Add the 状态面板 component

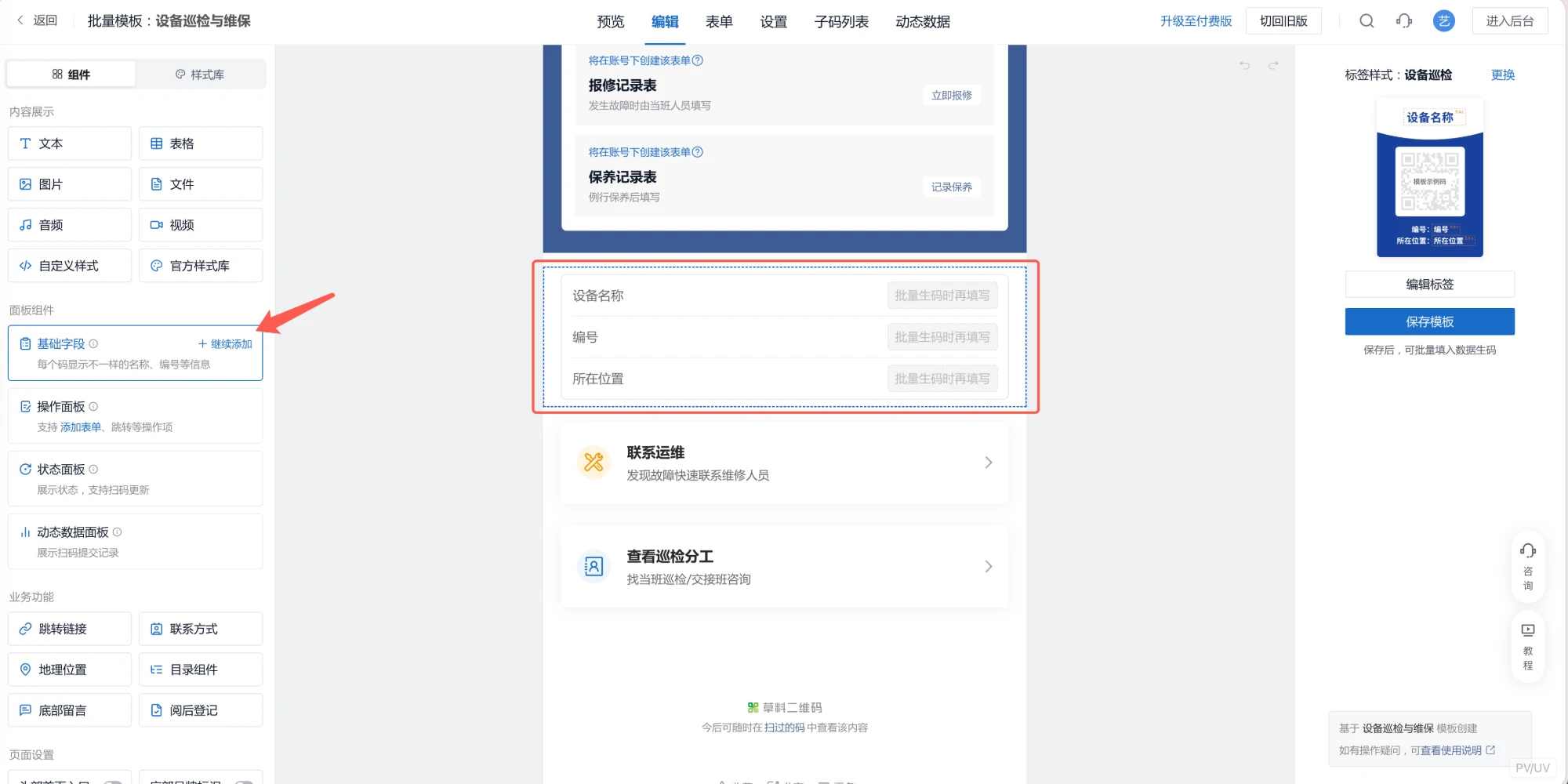pyautogui.click(x=135, y=478)
